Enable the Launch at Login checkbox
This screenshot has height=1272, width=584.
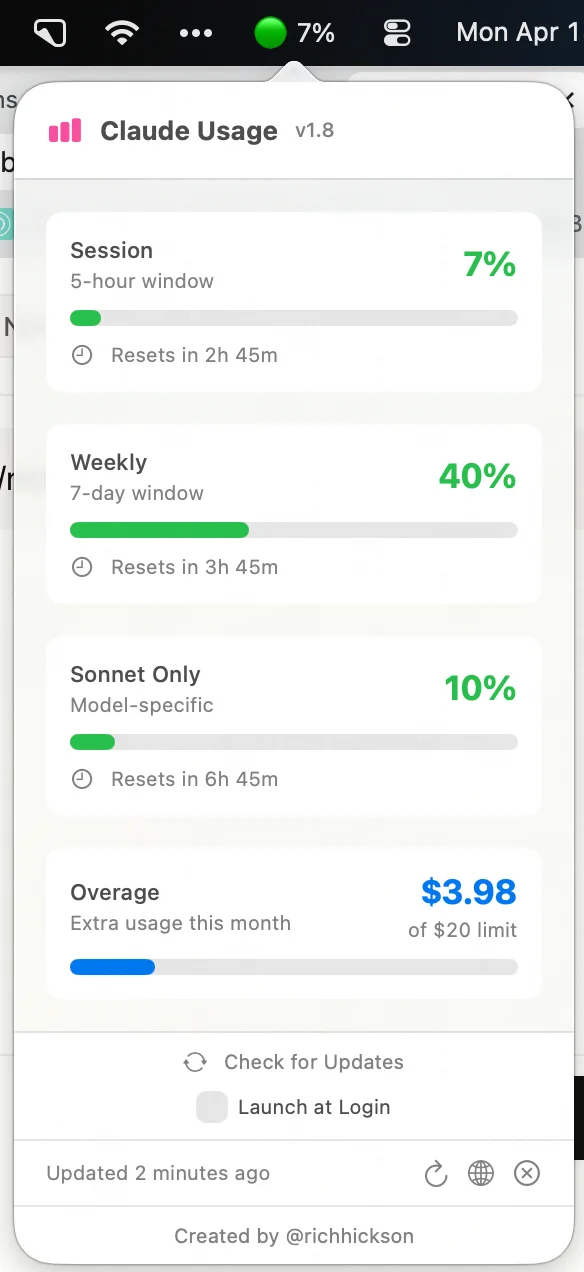point(212,1107)
